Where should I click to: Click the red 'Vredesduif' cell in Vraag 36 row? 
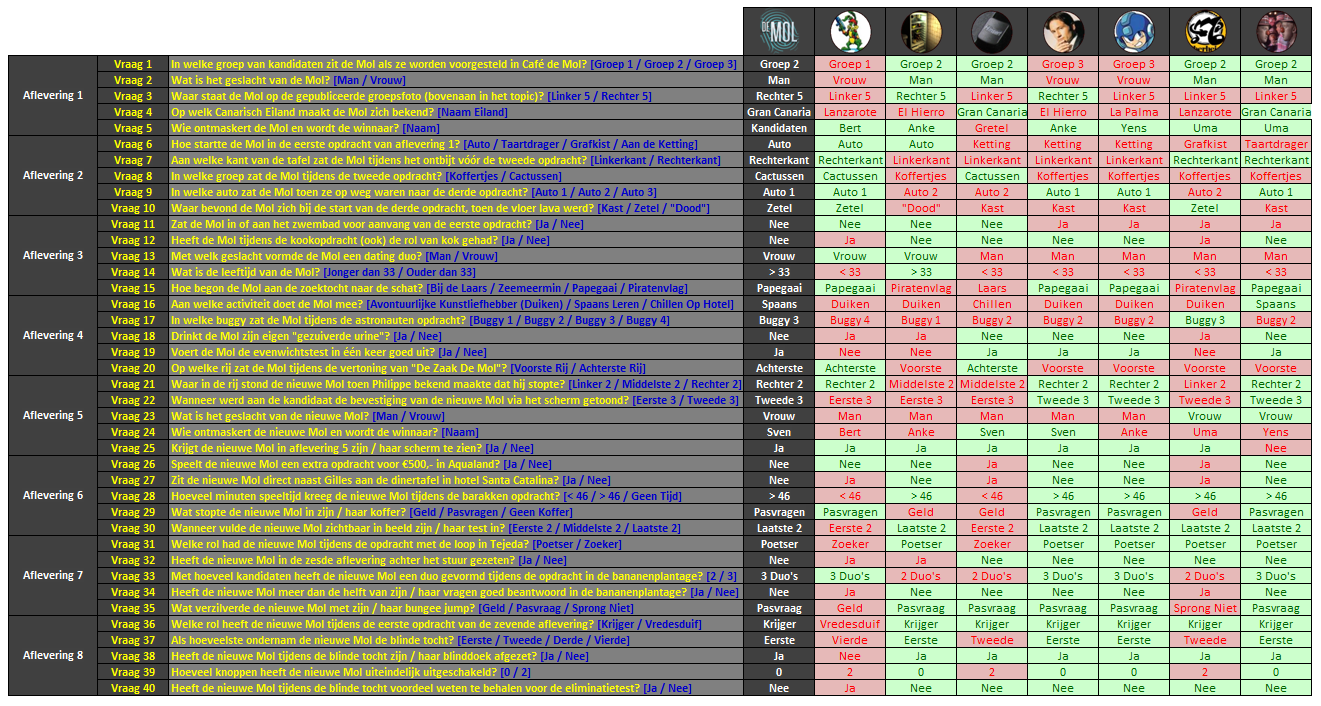coord(850,624)
